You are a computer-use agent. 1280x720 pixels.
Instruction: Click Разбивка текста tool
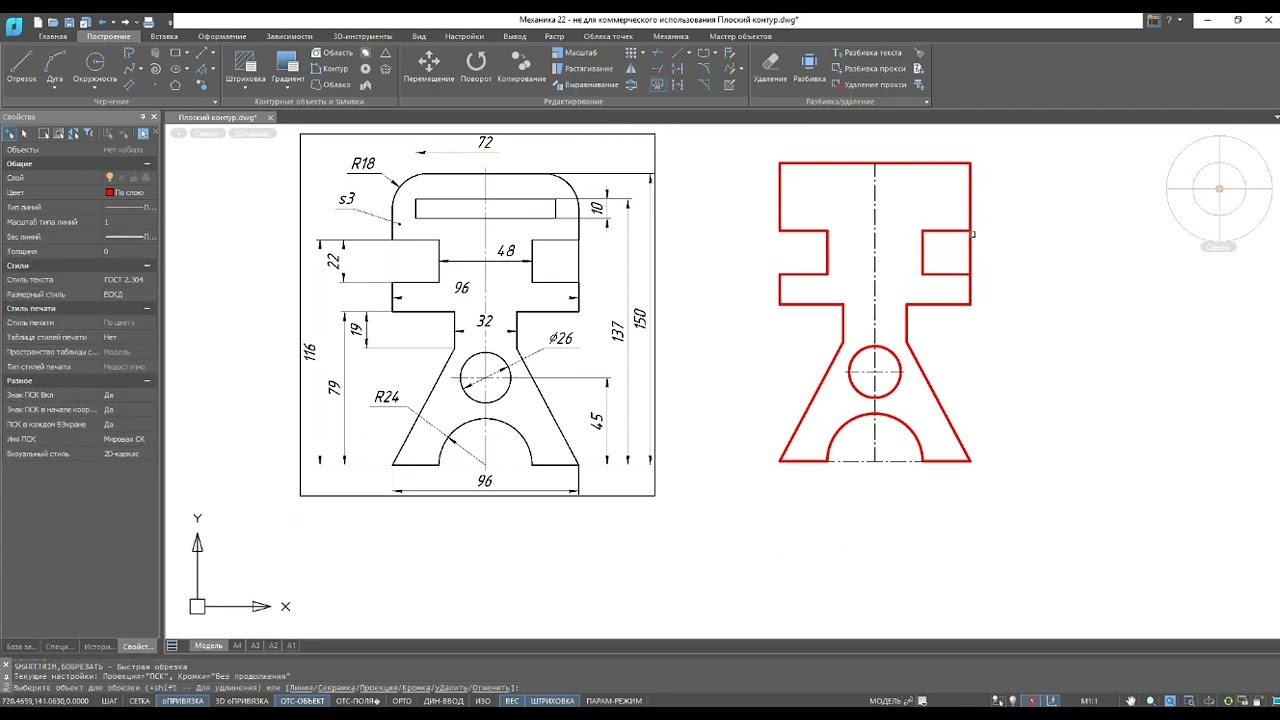(x=866, y=53)
